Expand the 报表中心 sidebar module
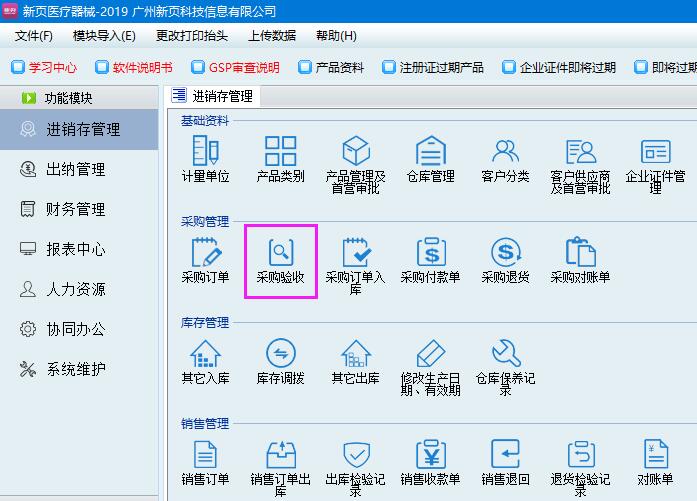 76,249
